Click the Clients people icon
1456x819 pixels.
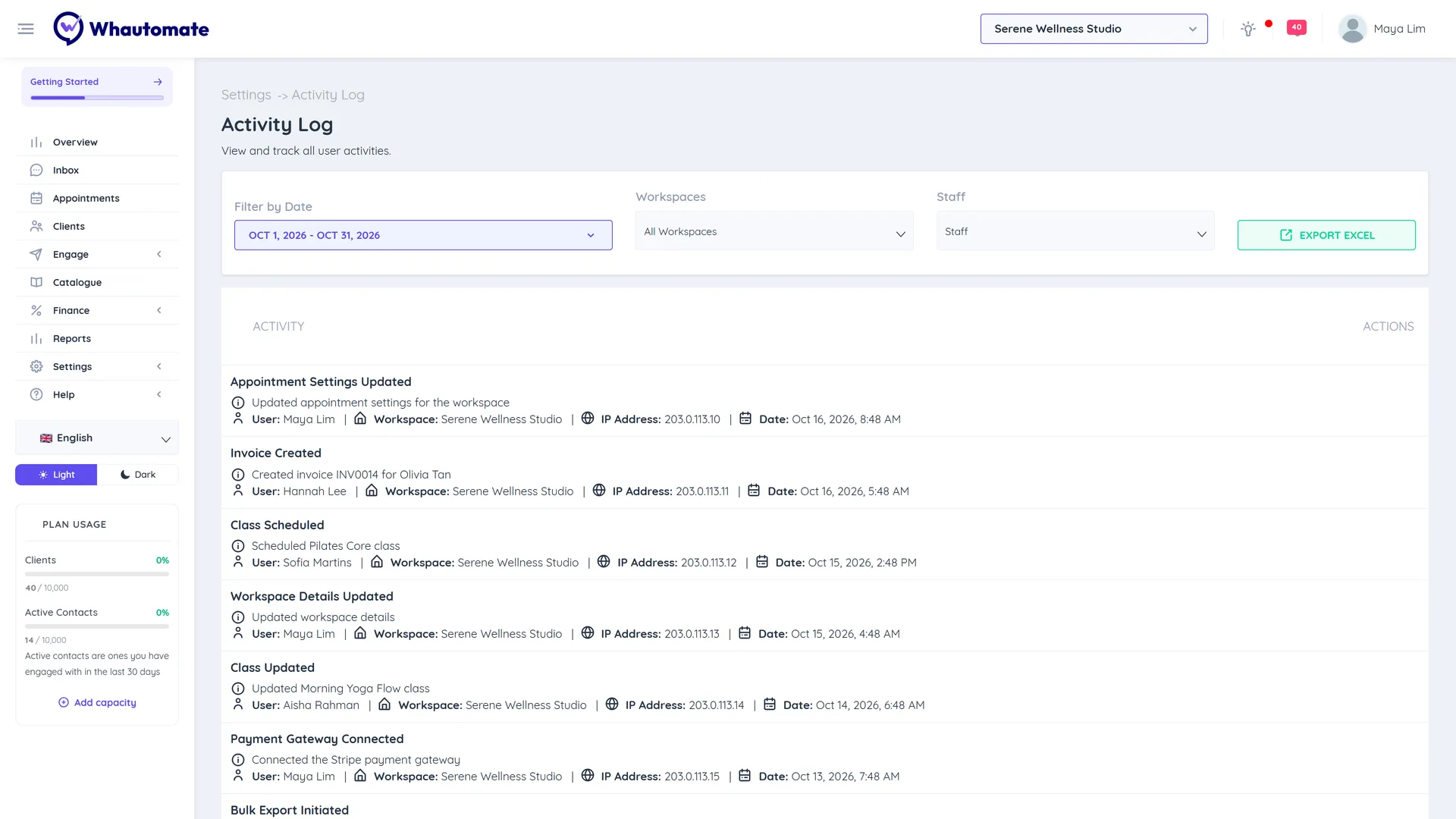click(x=36, y=227)
